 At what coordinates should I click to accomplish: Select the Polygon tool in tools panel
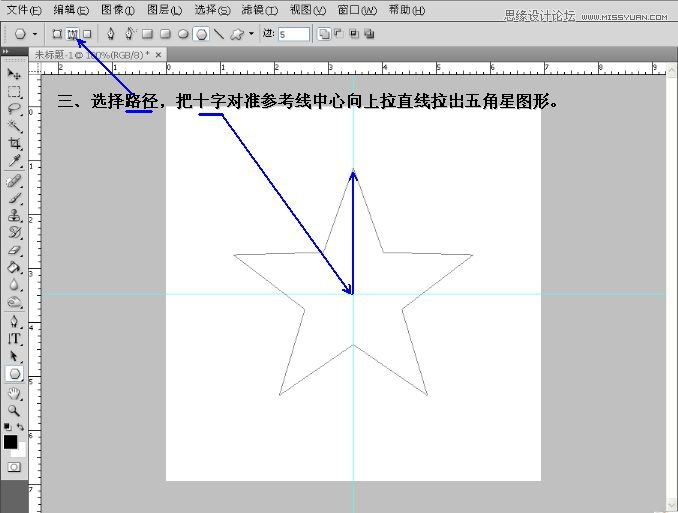coord(14,374)
